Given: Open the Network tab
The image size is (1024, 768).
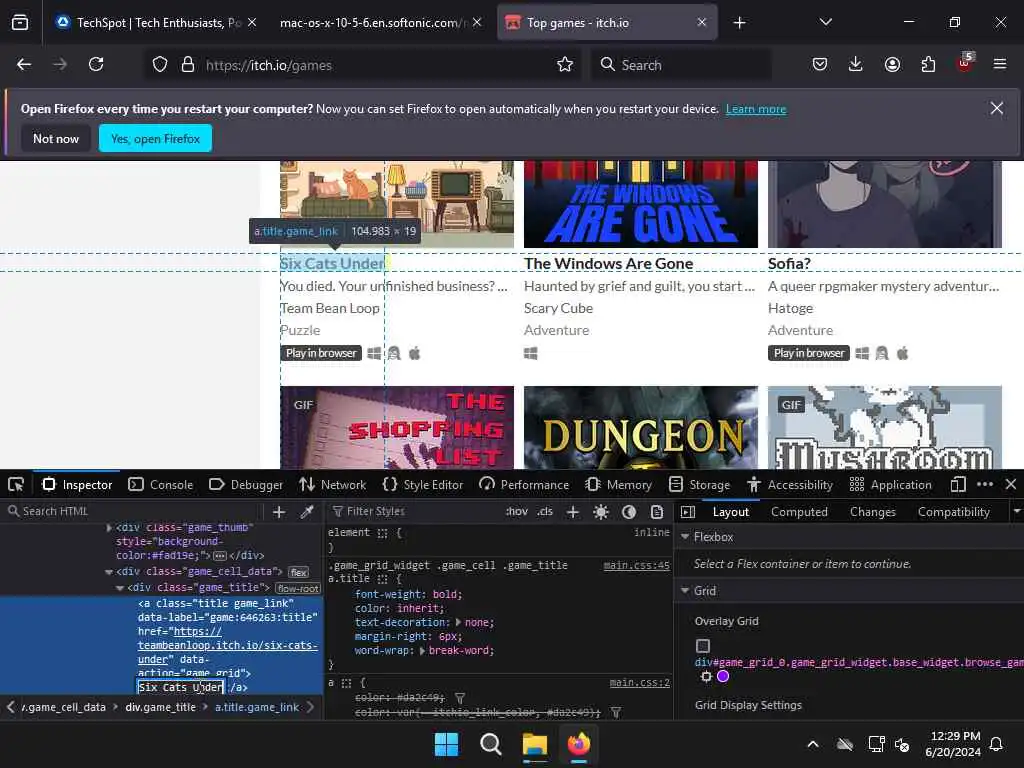Looking at the screenshot, I should (x=332, y=485).
